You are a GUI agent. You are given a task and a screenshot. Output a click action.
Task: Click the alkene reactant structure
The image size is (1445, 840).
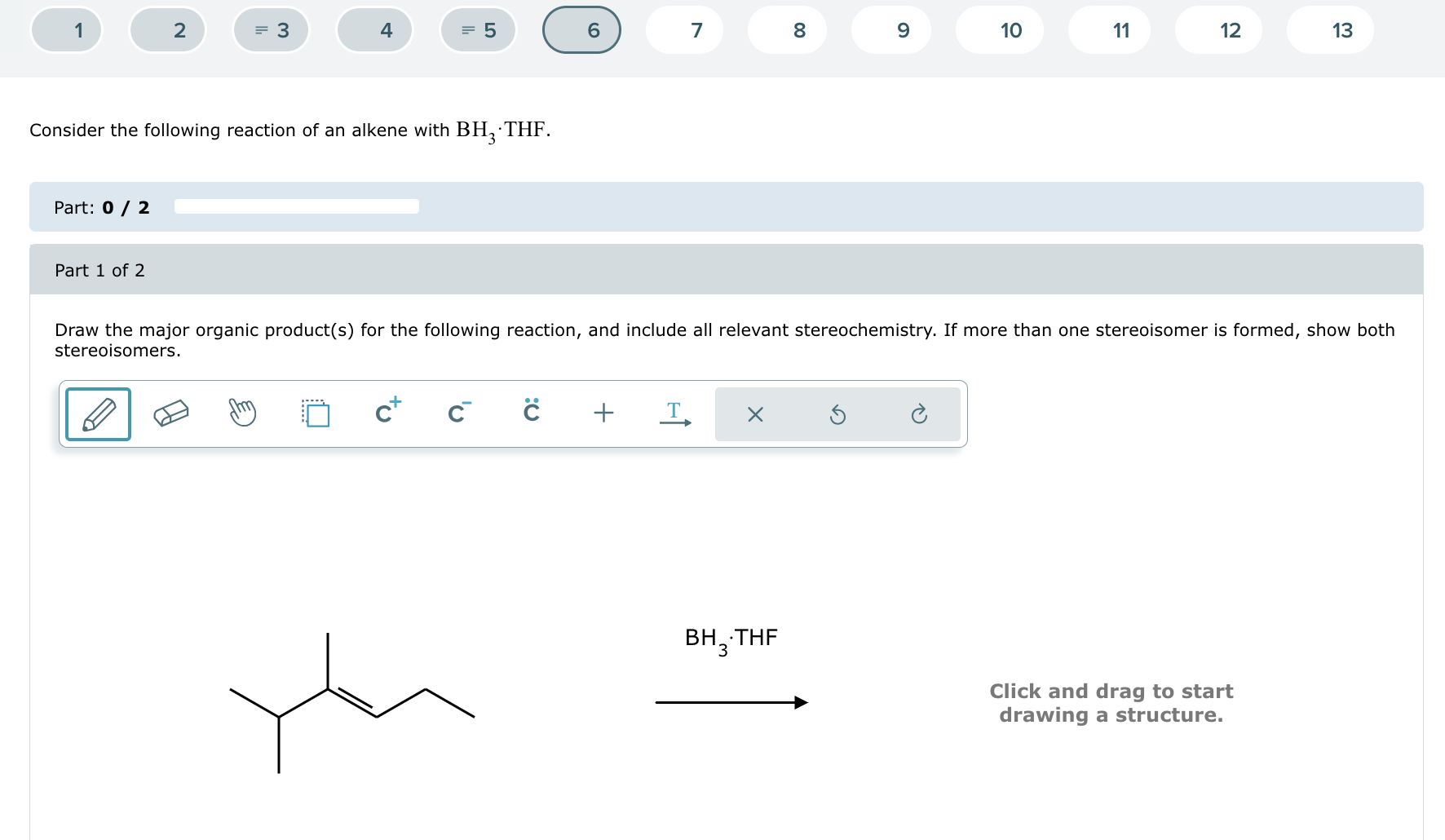pos(352,703)
